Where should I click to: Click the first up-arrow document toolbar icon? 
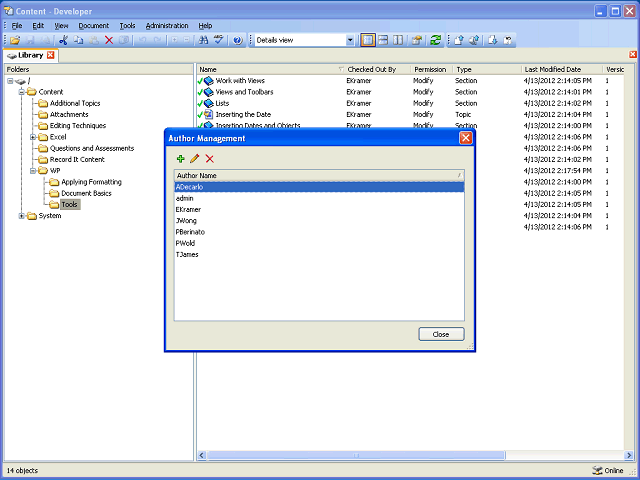[459, 40]
